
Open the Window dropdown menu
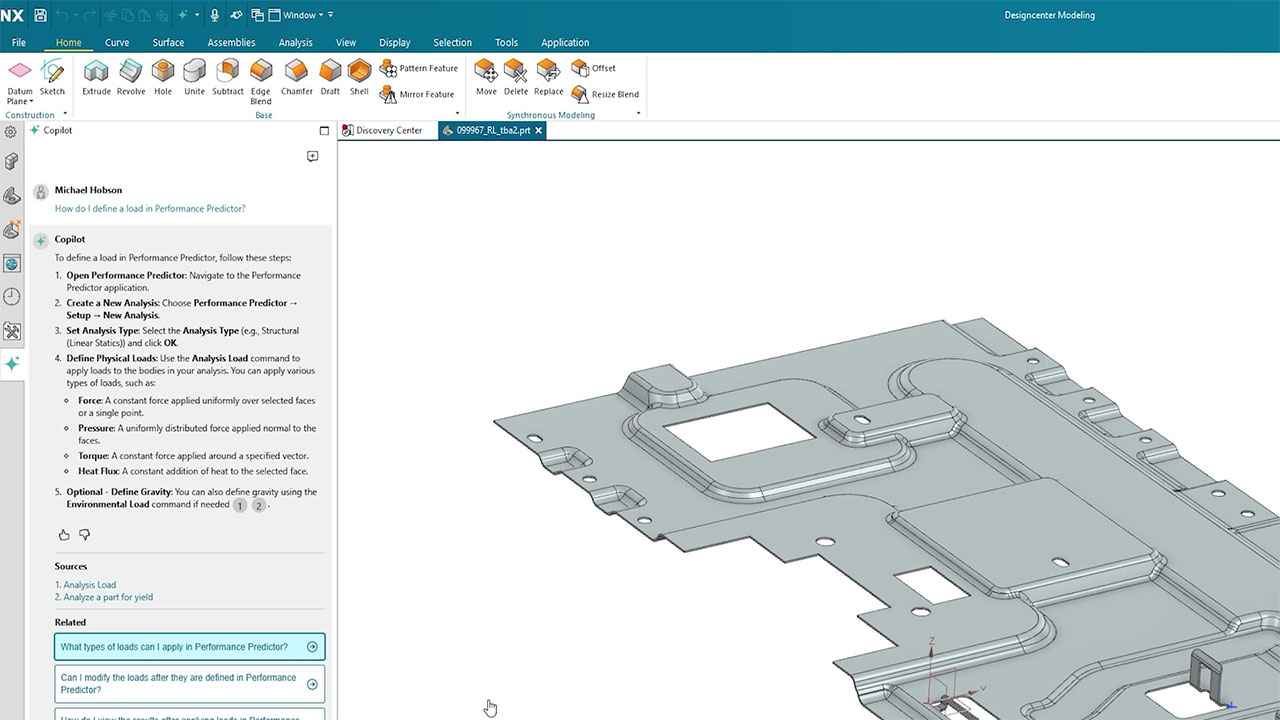coord(299,15)
